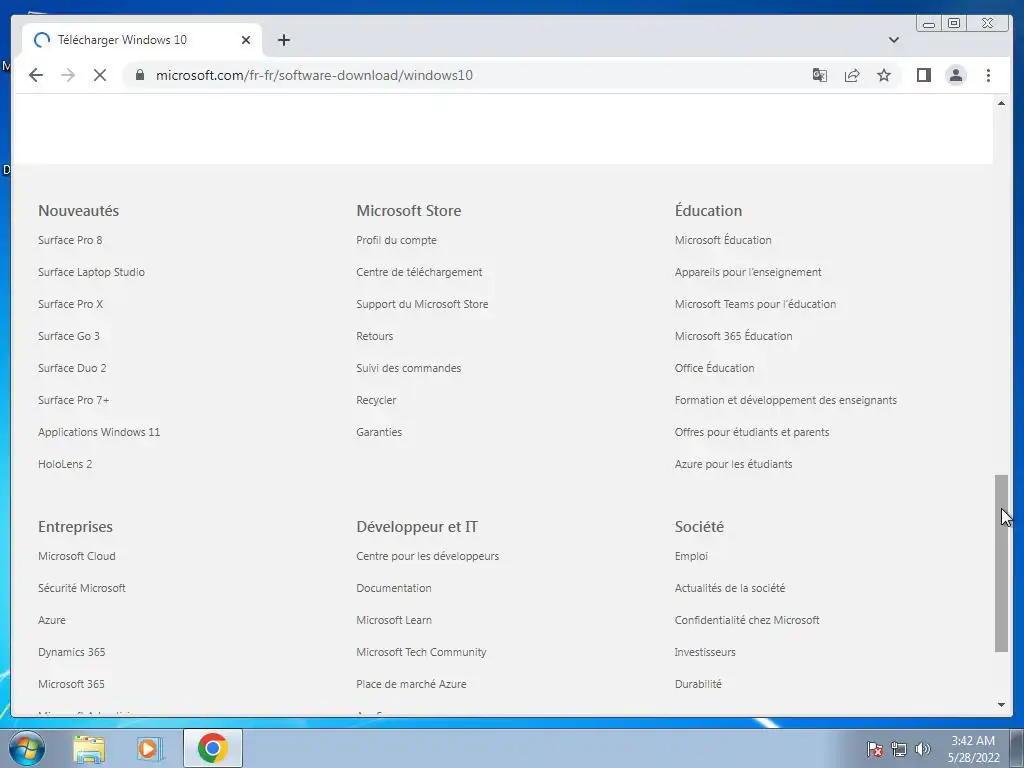Open Sécurité Microsoft link
This screenshot has height=768, width=1024.
[x=82, y=588]
